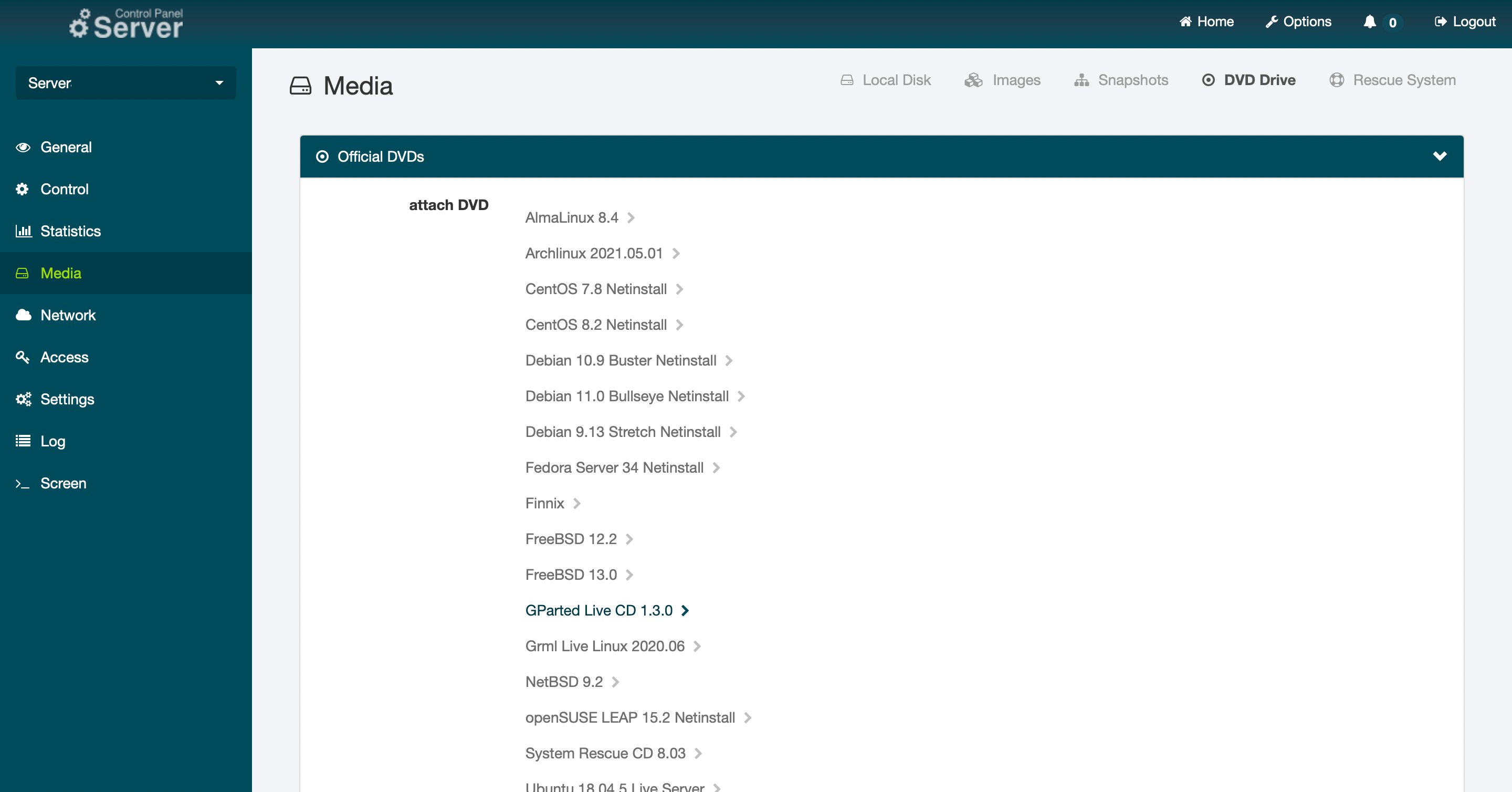
Task: Click chevron next to Finnix
Action: [576, 504]
